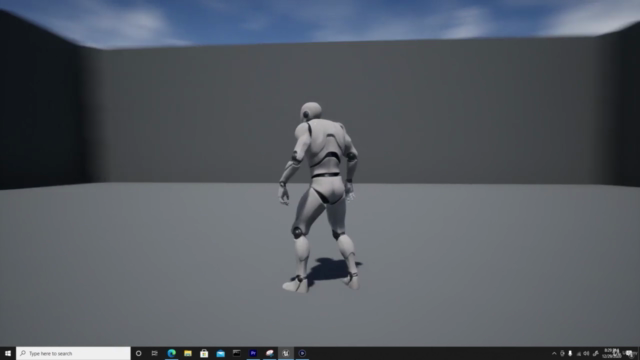The image size is (640, 360).
Task: Launch Microsoft Edge from the taskbar
Action: coord(171,353)
